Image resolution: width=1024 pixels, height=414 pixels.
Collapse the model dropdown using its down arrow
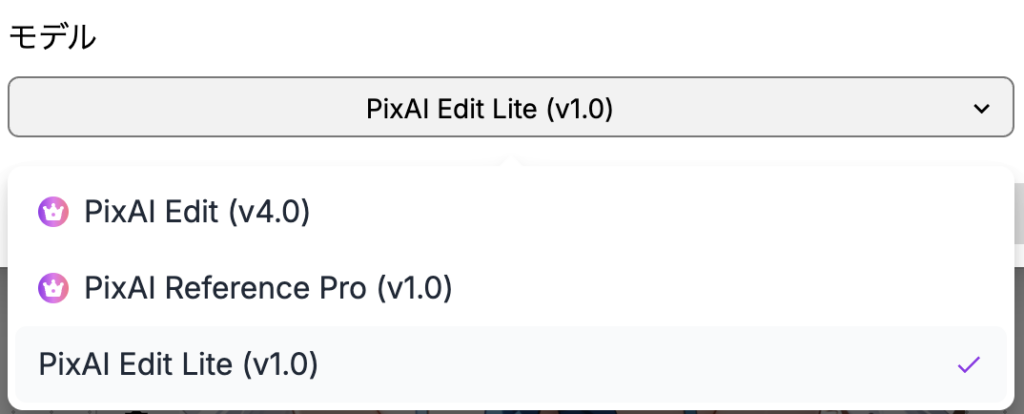pos(982,108)
